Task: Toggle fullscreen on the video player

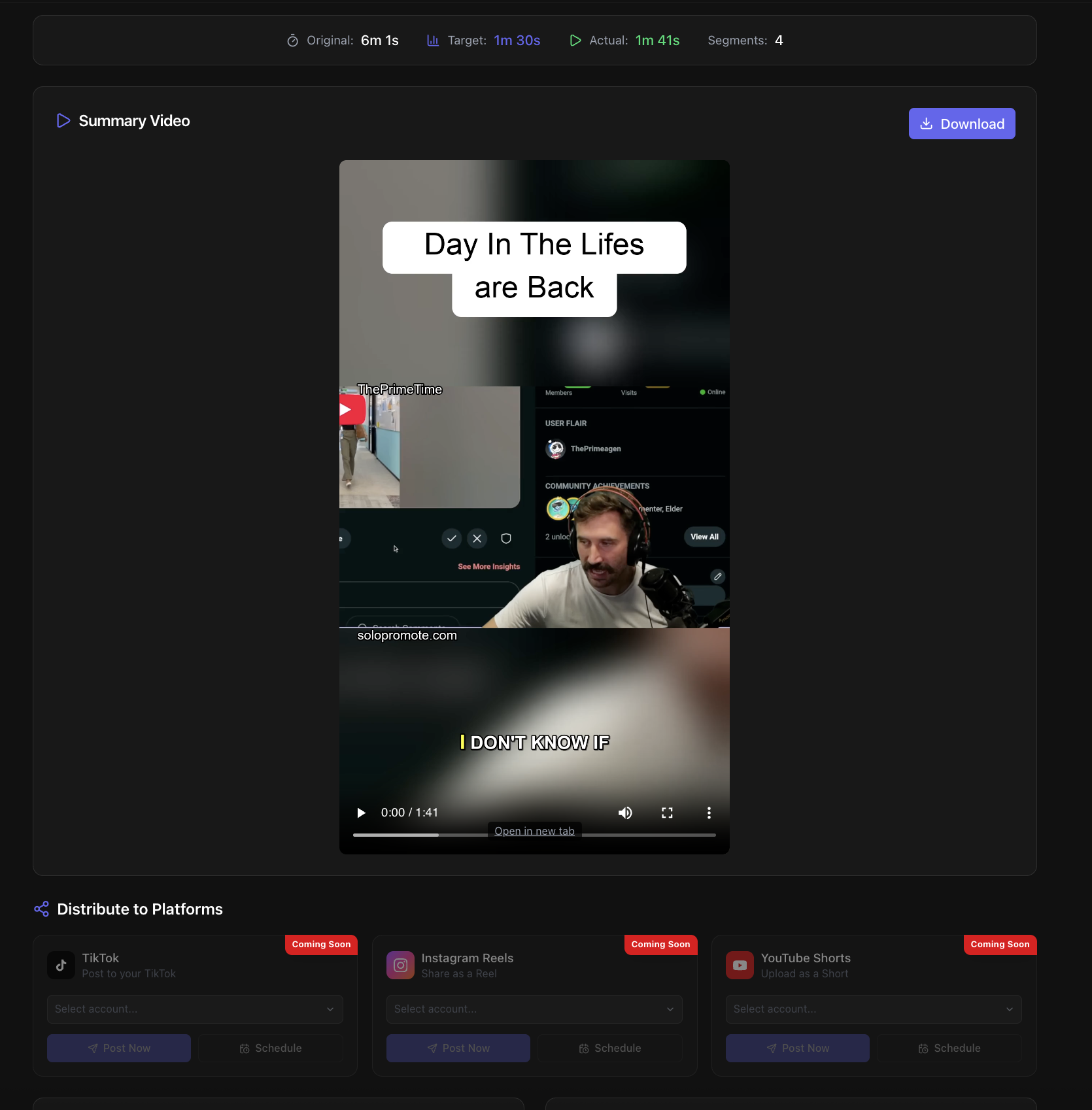Action: point(667,813)
